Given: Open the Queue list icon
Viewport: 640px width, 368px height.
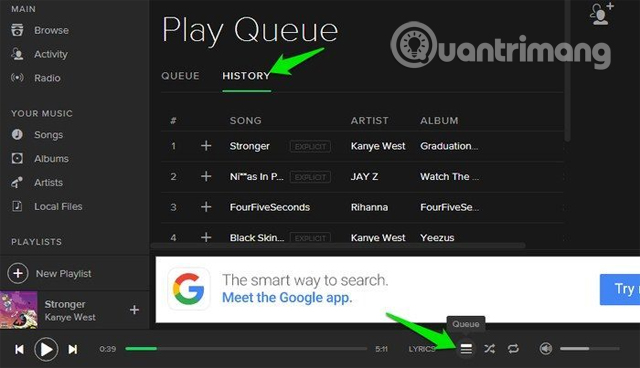Looking at the screenshot, I should [466, 349].
